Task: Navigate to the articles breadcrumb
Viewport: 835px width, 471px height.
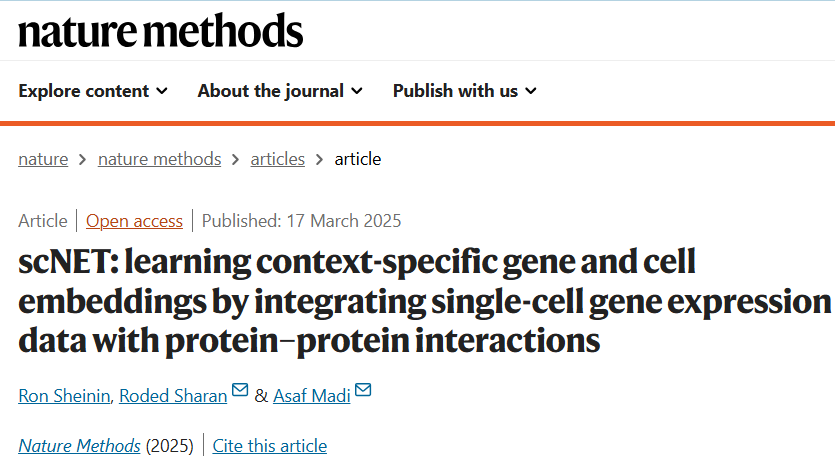Action: 277,159
